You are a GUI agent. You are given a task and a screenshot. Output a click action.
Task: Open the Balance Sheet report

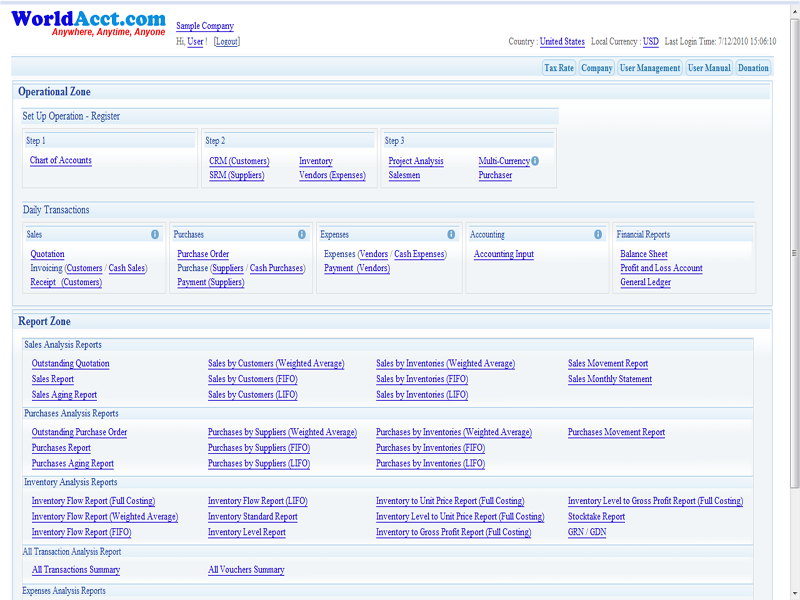(644, 254)
